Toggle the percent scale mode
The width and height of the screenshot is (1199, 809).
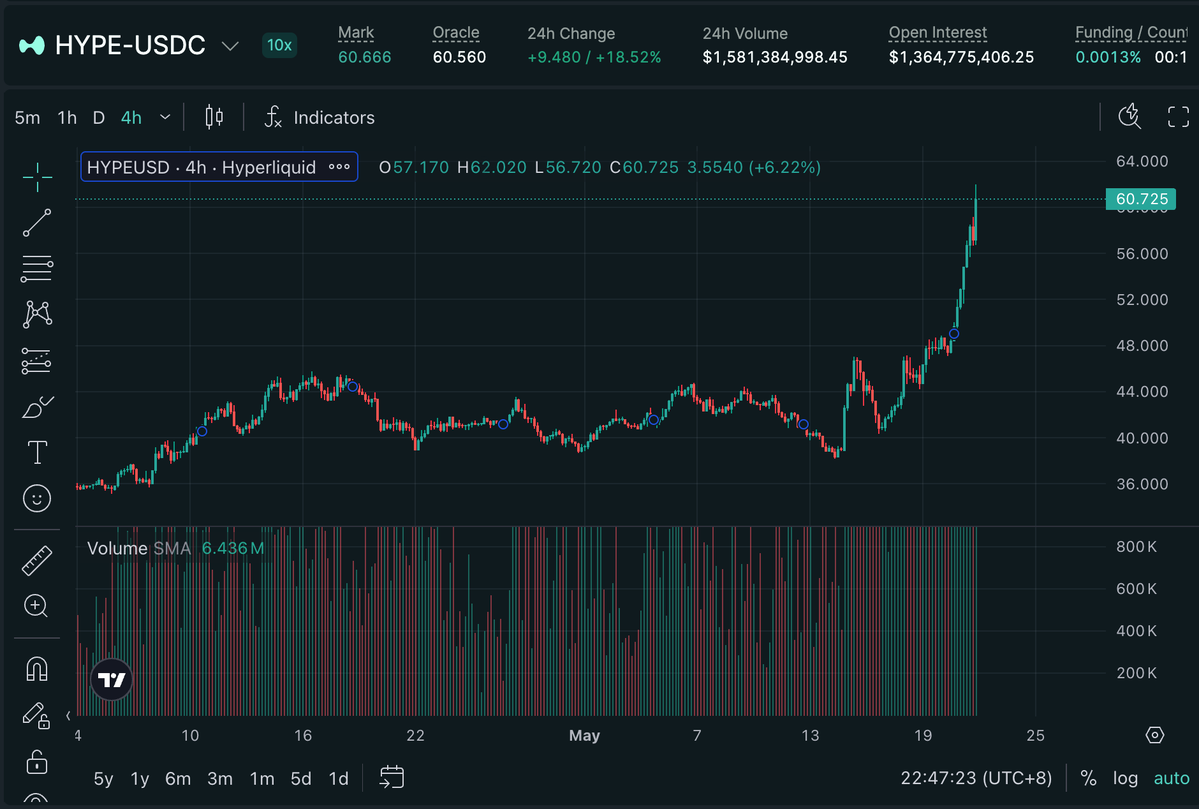[x=1088, y=778]
